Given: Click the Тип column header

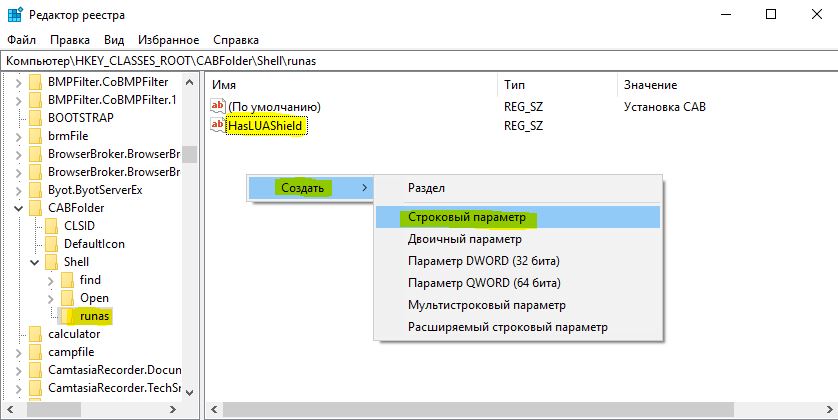Looking at the screenshot, I should (x=557, y=85).
